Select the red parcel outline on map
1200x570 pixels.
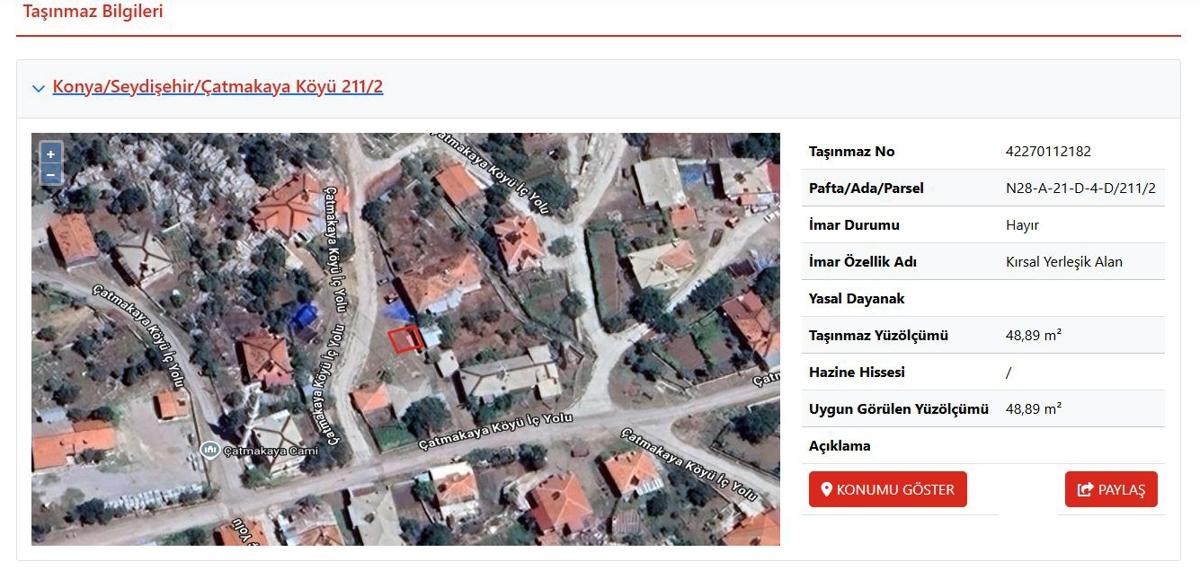pyautogui.click(x=404, y=339)
